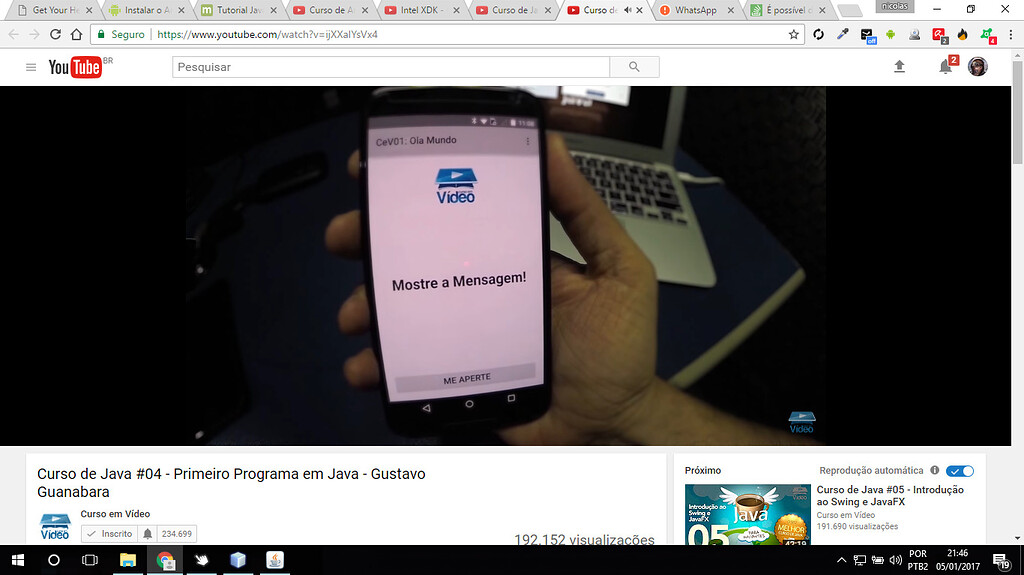This screenshot has height=575, width=1024.
Task: Switch to the Intel XDK tab
Action: click(x=422, y=10)
